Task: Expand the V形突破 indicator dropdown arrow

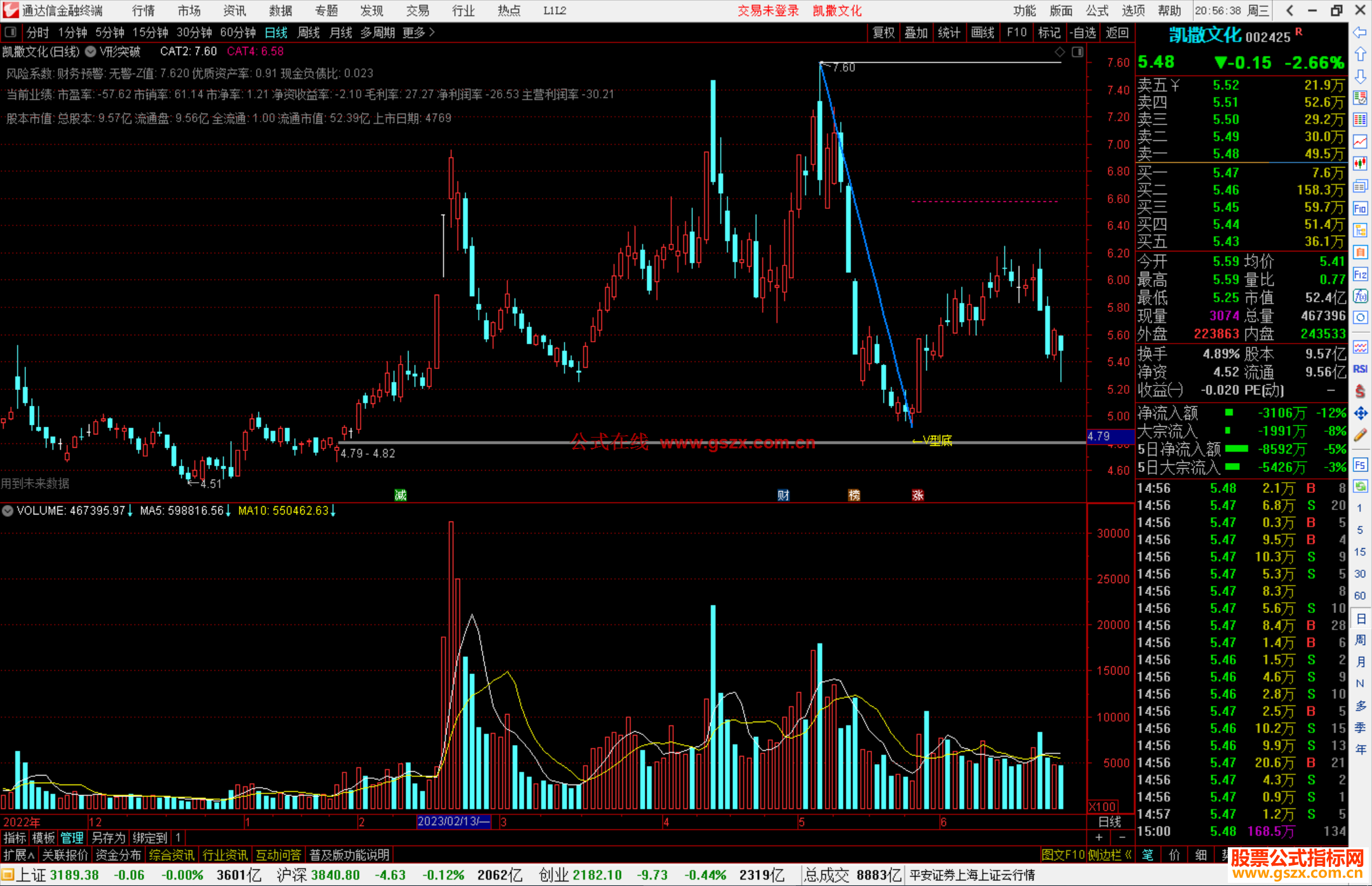Action: (x=91, y=51)
